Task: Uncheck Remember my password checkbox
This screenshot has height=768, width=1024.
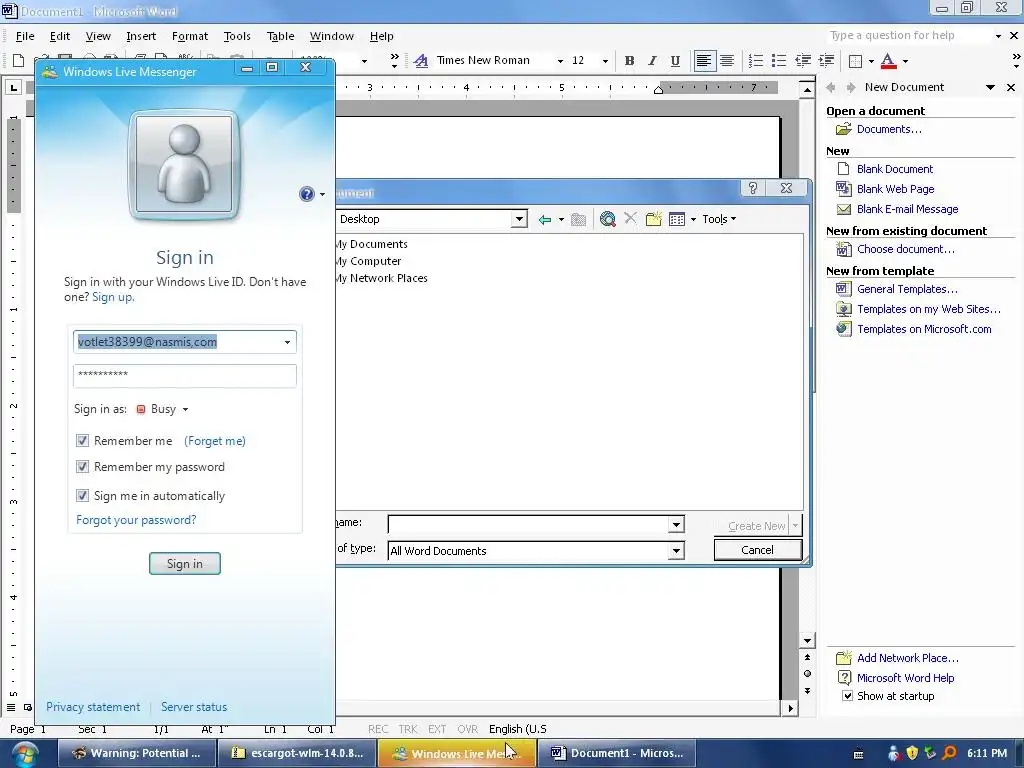Action: pos(82,467)
